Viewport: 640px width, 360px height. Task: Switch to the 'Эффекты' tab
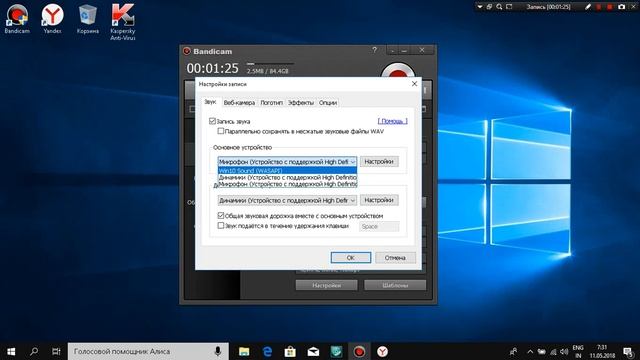[x=301, y=103]
